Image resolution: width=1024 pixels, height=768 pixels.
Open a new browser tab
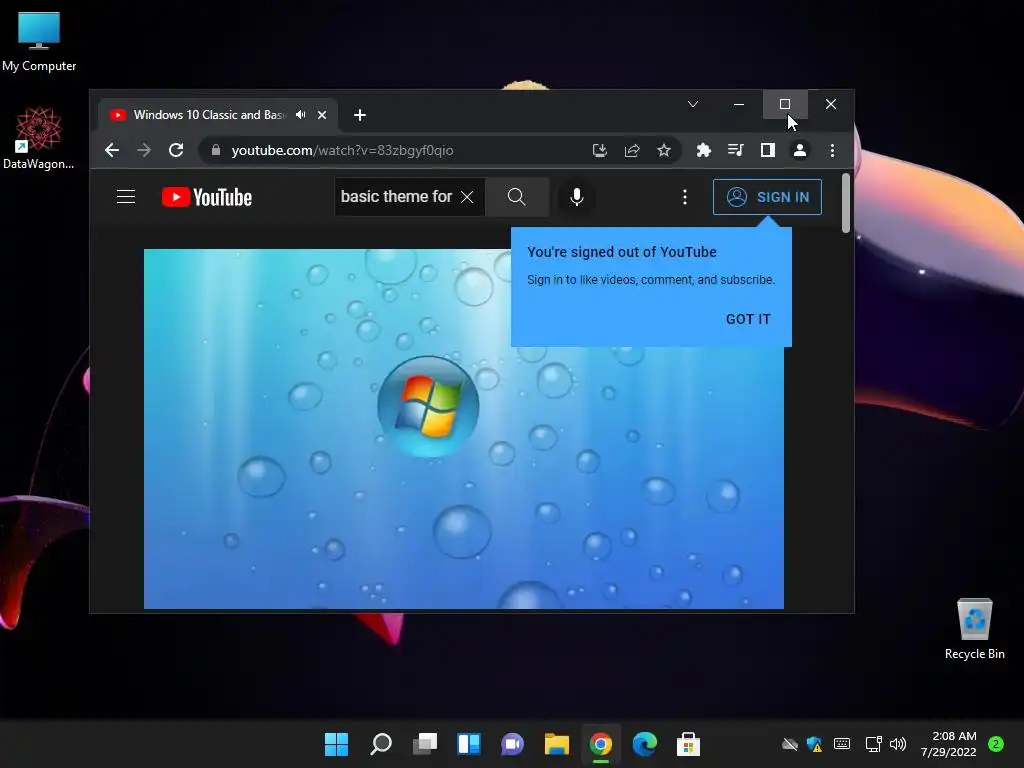pos(360,115)
